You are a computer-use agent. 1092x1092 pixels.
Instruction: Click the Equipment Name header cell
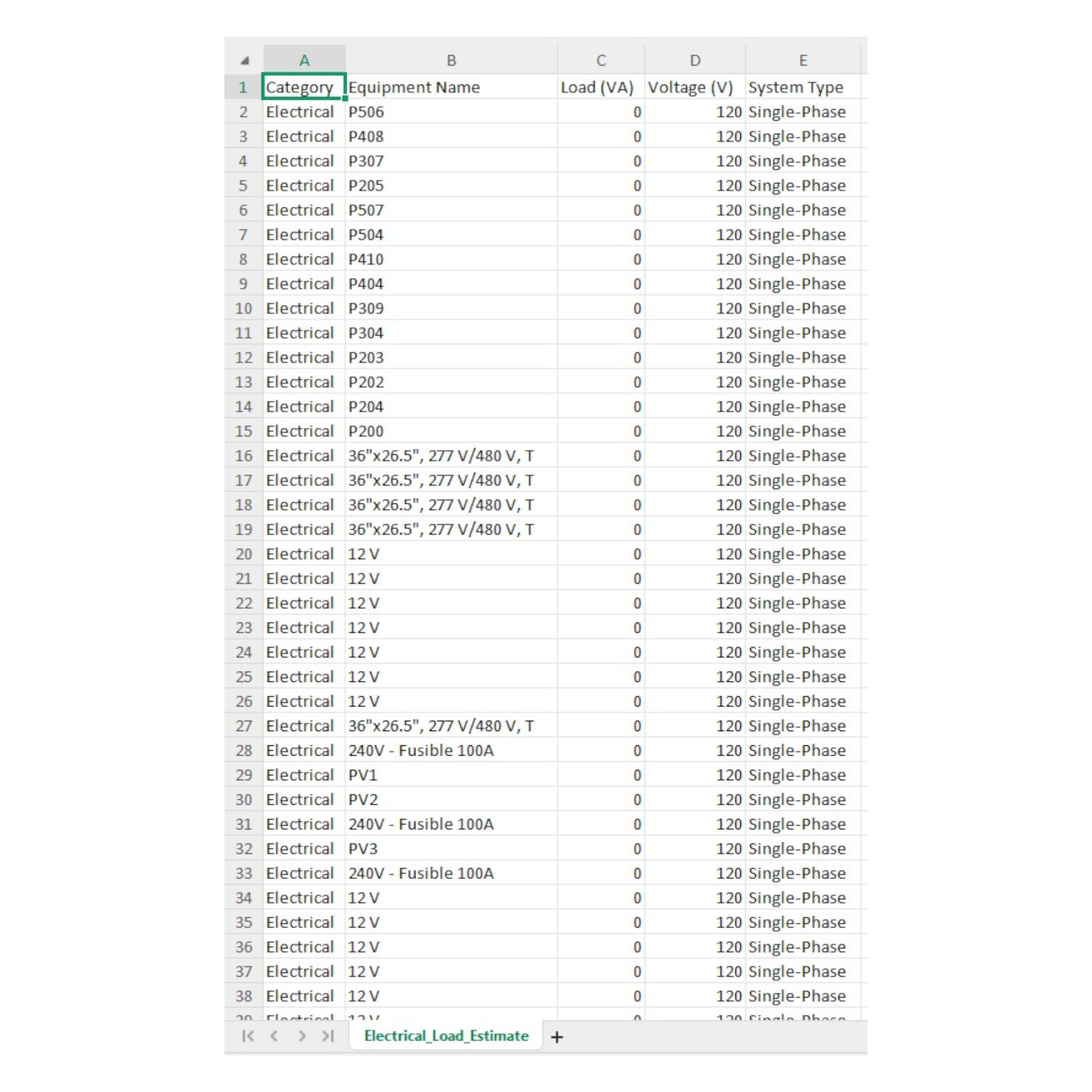(x=451, y=87)
